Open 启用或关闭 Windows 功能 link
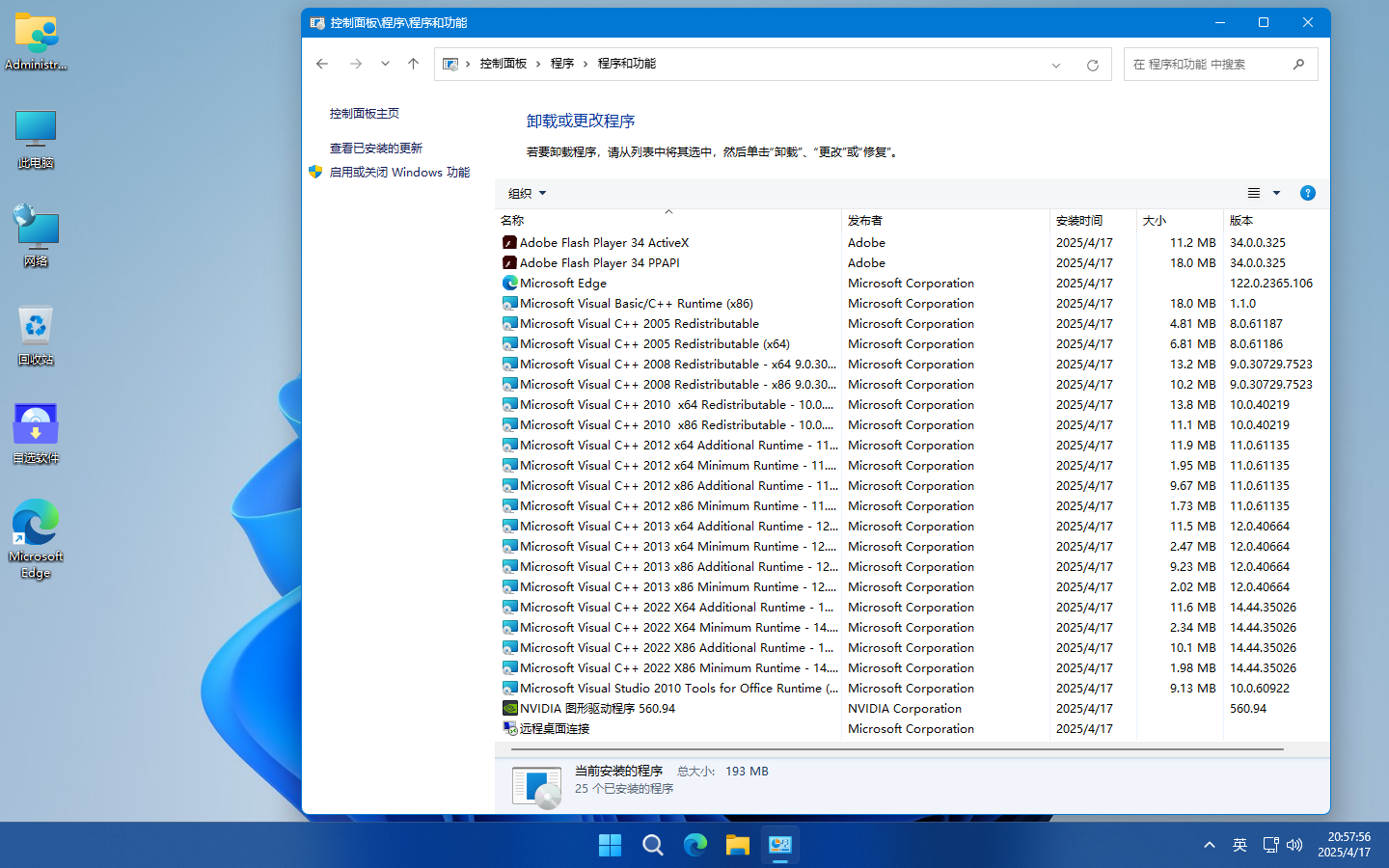 (400, 172)
